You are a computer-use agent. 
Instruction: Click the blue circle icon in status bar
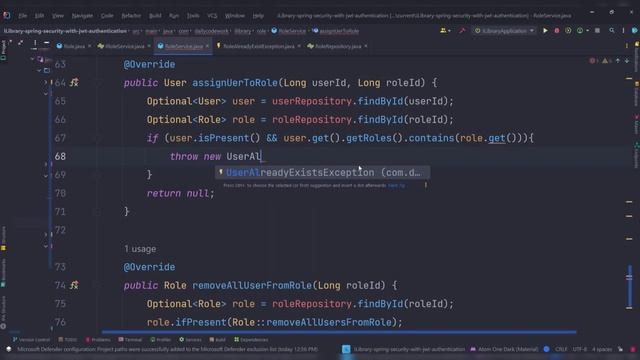[547, 349]
